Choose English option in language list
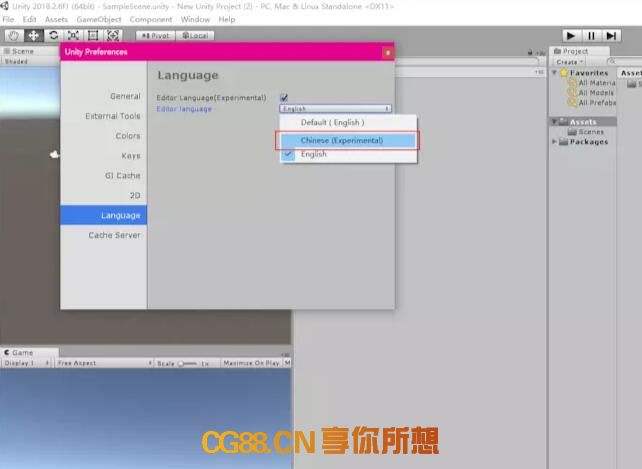This screenshot has height=469, width=642. click(x=348, y=154)
